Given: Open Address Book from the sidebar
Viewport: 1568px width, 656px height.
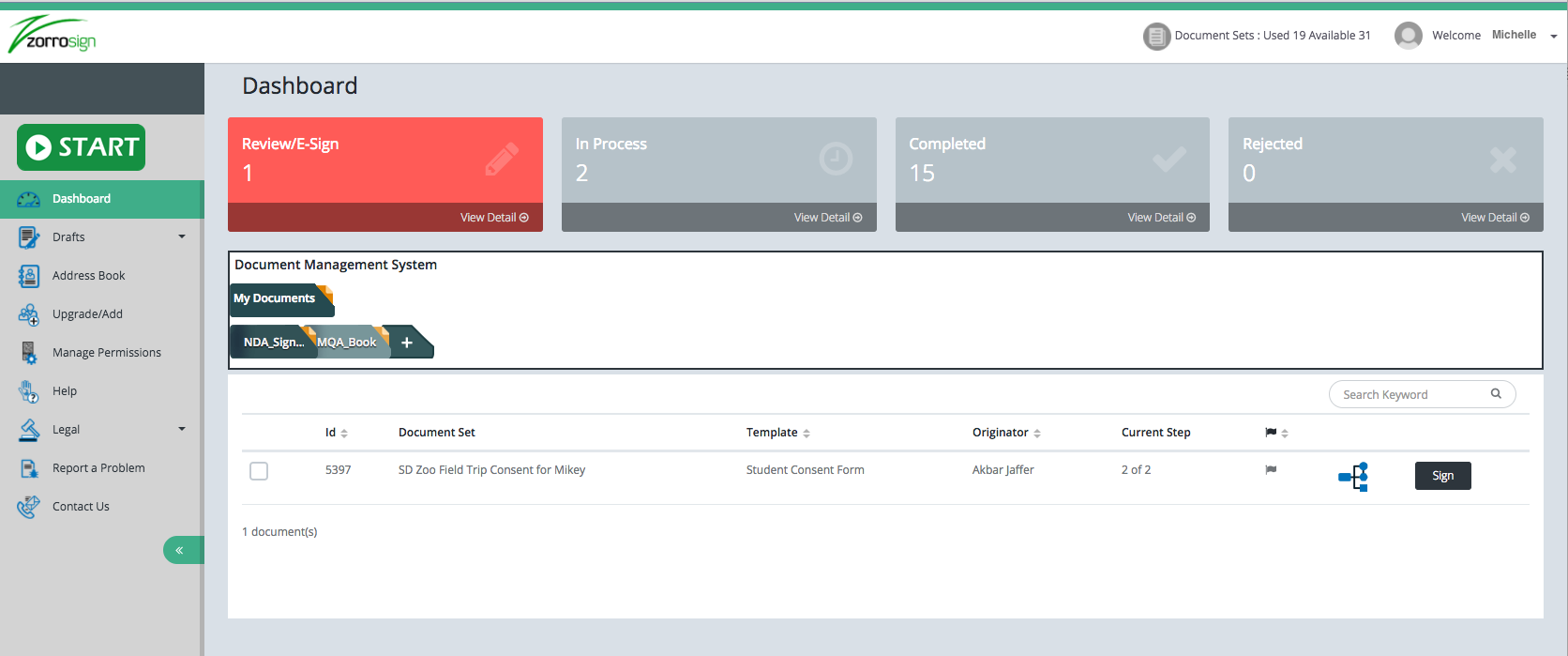Looking at the screenshot, I should (x=88, y=276).
